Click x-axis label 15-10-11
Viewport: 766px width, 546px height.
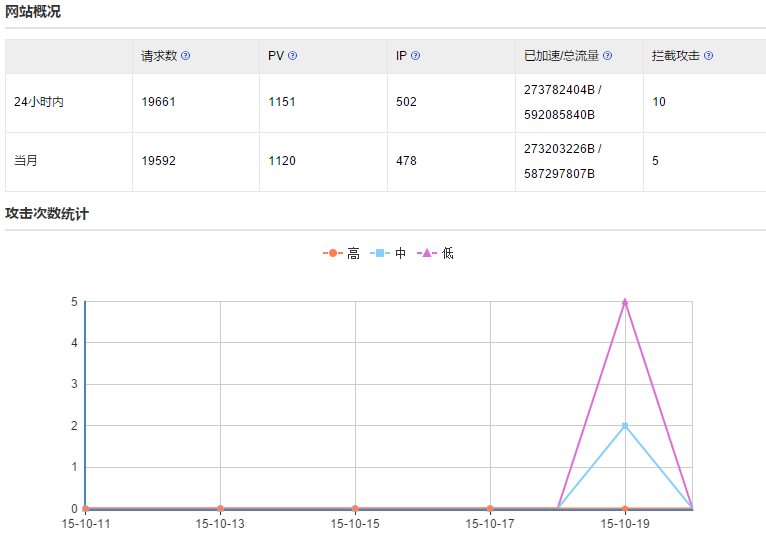[85, 524]
